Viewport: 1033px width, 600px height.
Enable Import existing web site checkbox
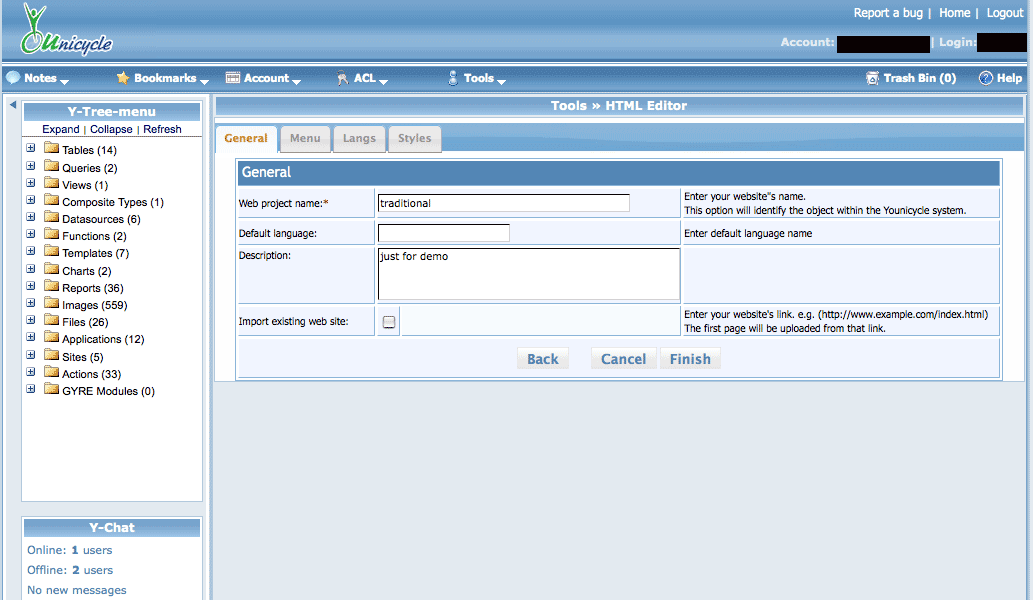pyautogui.click(x=389, y=322)
